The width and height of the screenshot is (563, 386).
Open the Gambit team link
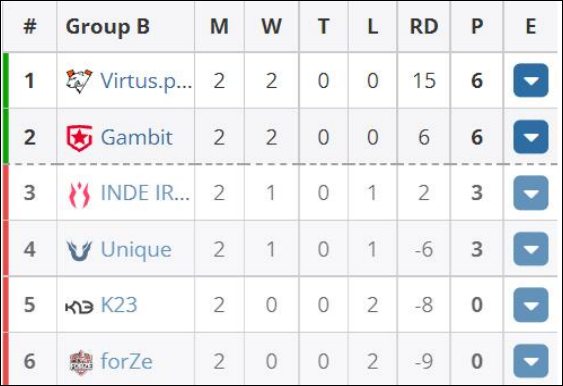click(136, 137)
